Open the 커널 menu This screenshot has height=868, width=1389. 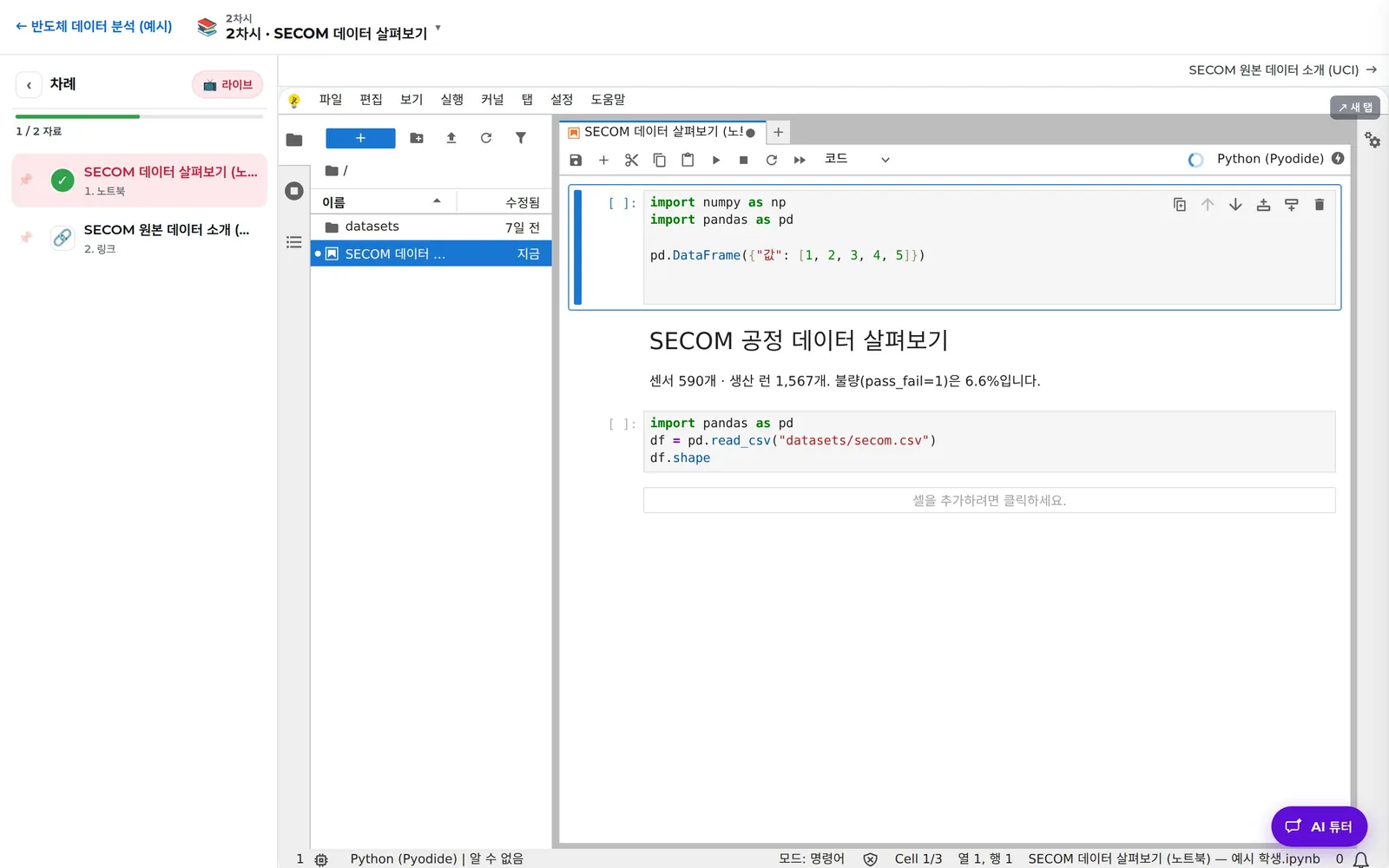point(492,100)
